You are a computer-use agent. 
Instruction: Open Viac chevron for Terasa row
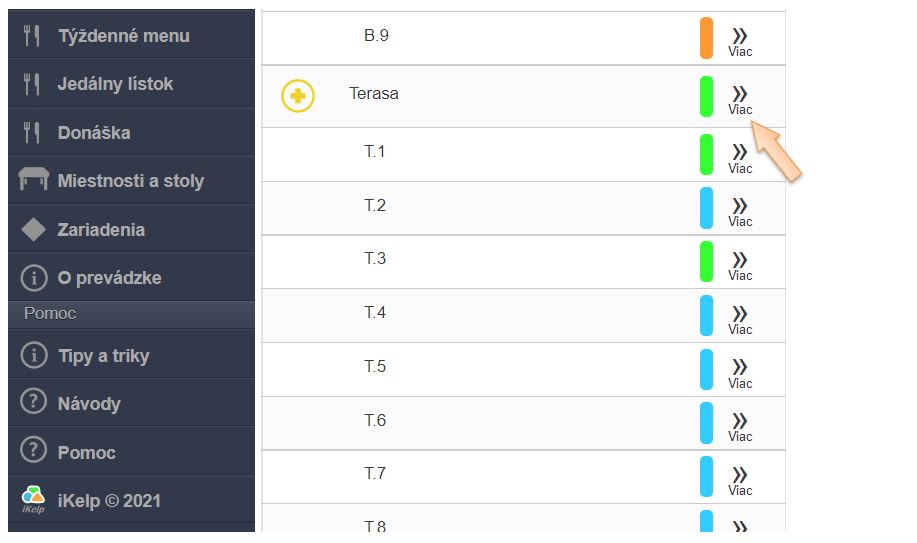[740, 98]
